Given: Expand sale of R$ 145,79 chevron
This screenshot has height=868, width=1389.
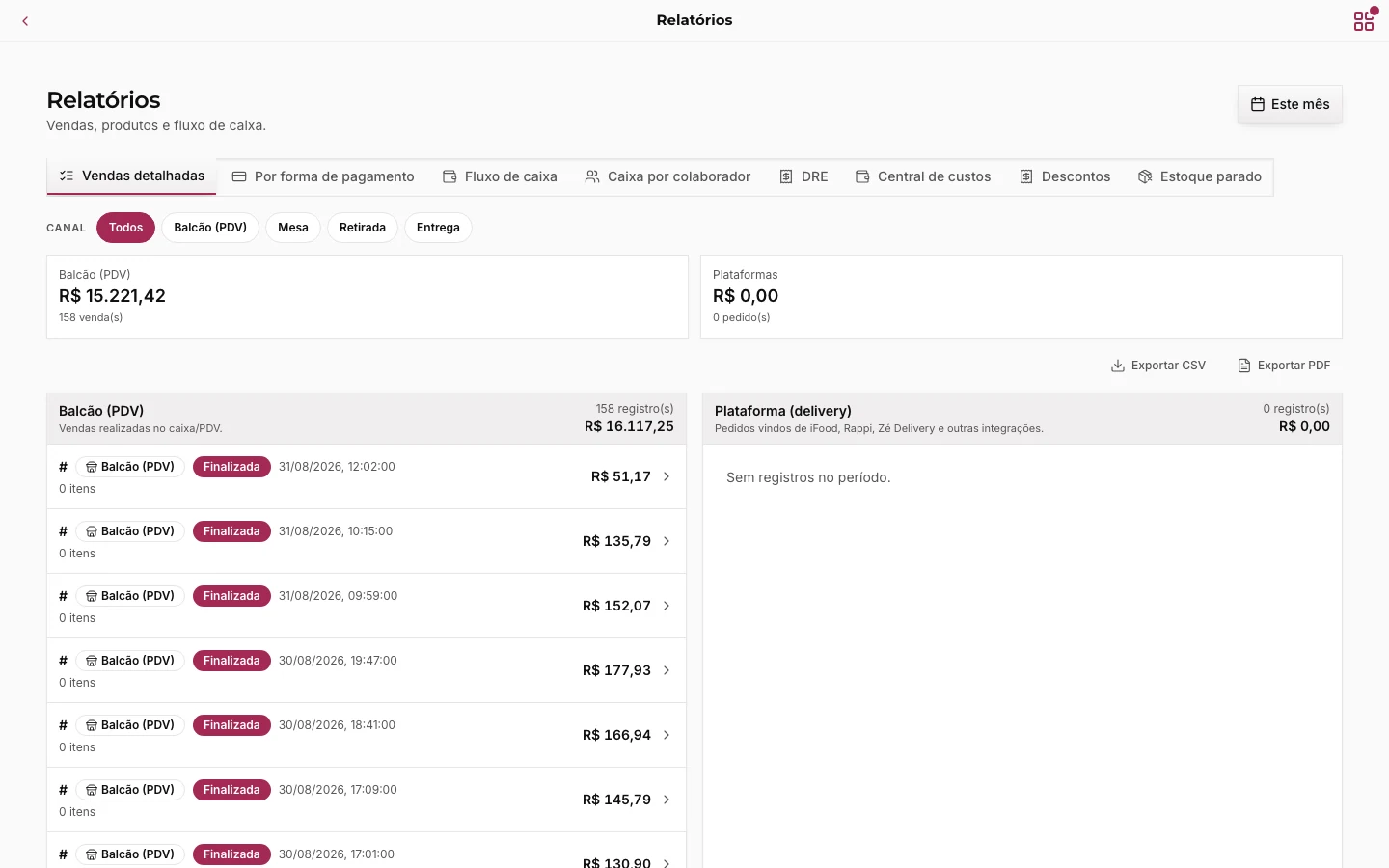Looking at the screenshot, I should point(667,800).
